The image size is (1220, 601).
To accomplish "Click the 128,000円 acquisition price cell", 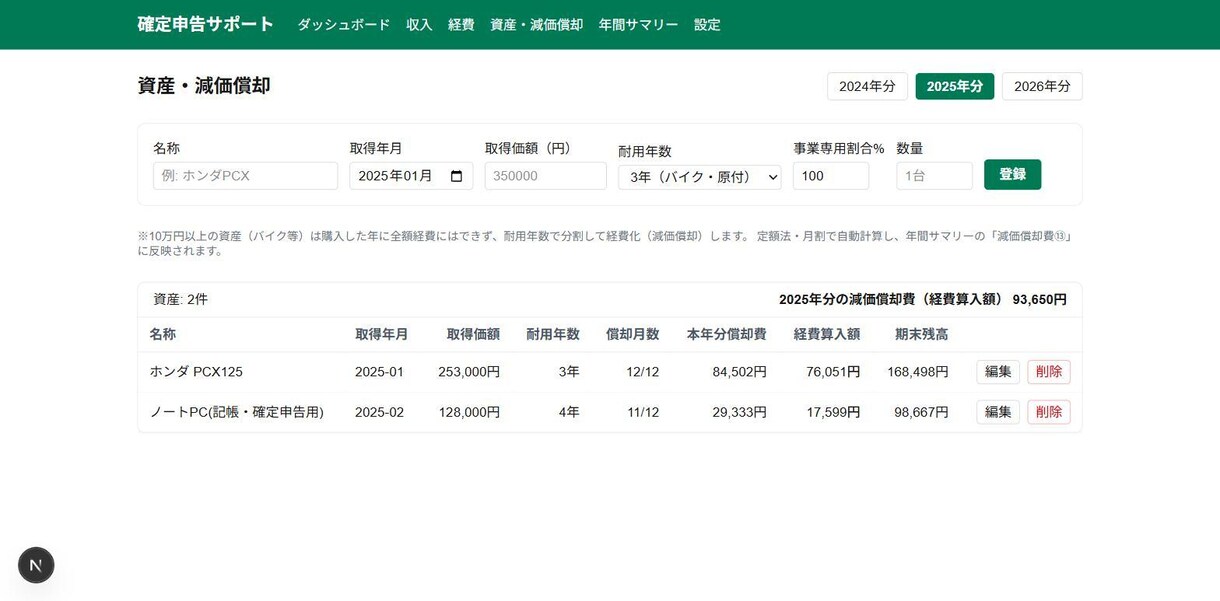I will pyautogui.click(x=469, y=412).
